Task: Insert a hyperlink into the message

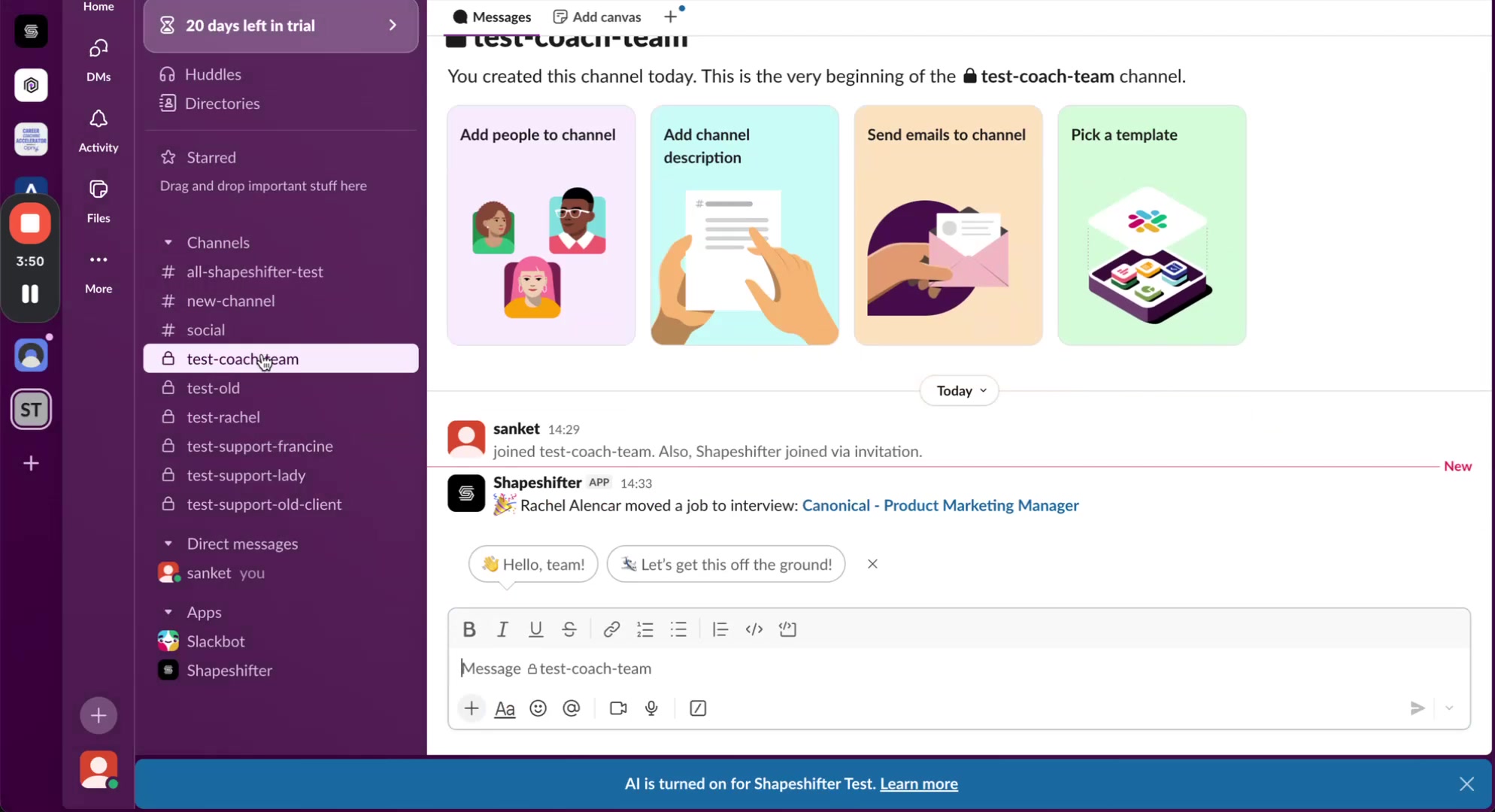Action: point(611,629)
